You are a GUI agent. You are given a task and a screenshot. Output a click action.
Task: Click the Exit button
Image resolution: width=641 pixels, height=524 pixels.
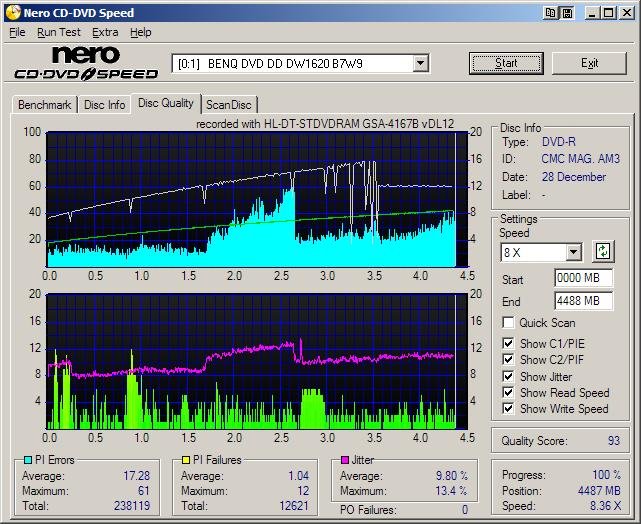[x=589, y=63]
